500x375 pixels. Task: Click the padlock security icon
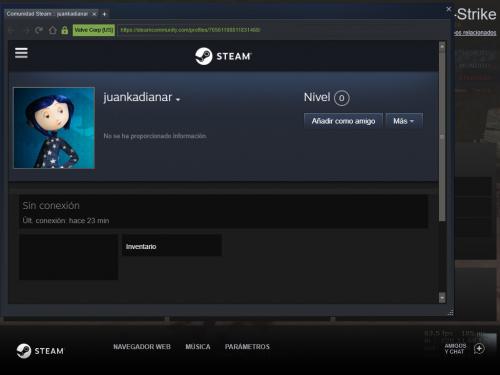click(x=65, y=30)
